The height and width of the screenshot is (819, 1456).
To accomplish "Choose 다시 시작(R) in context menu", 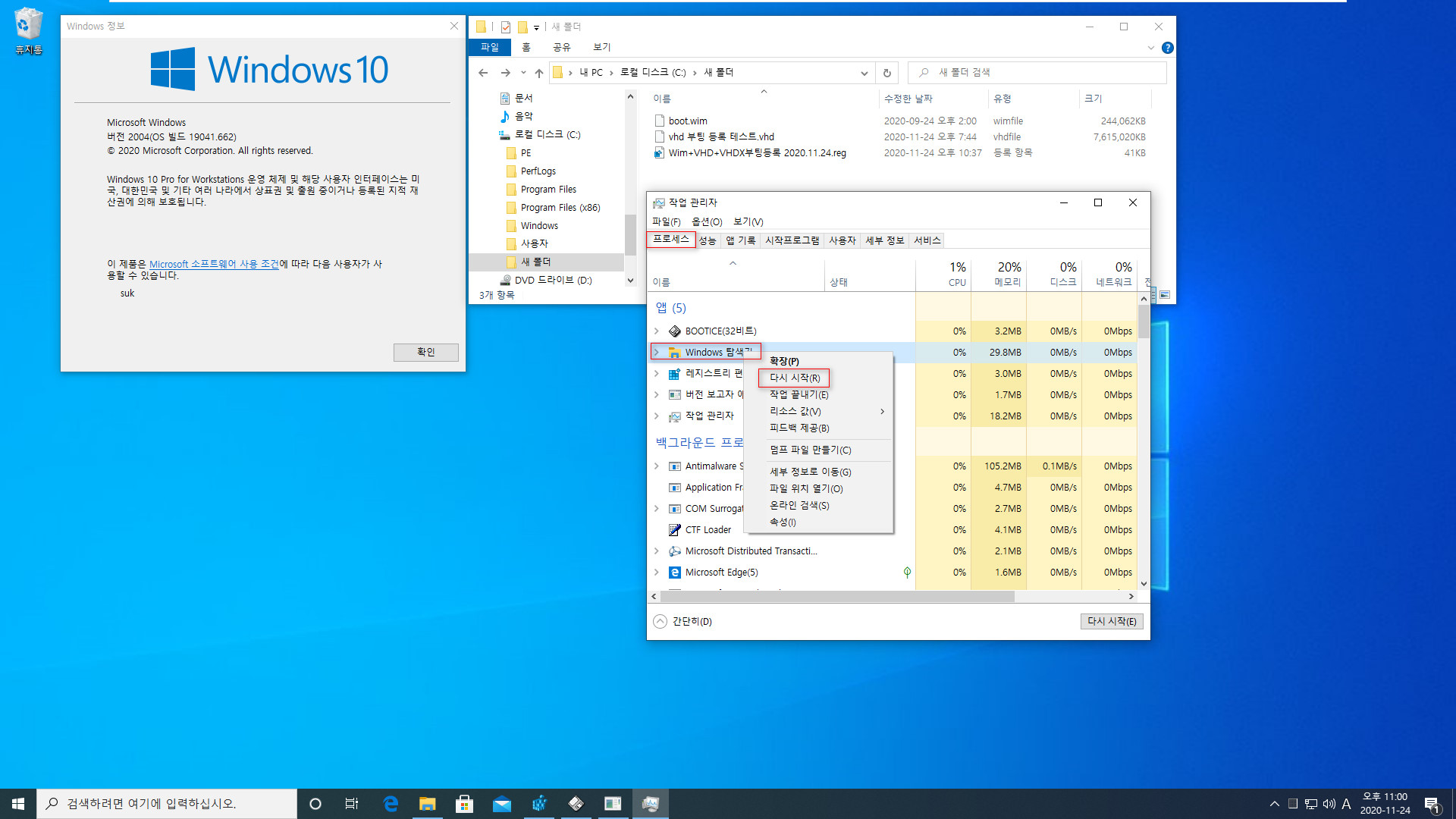I will [x=794, y=378].
